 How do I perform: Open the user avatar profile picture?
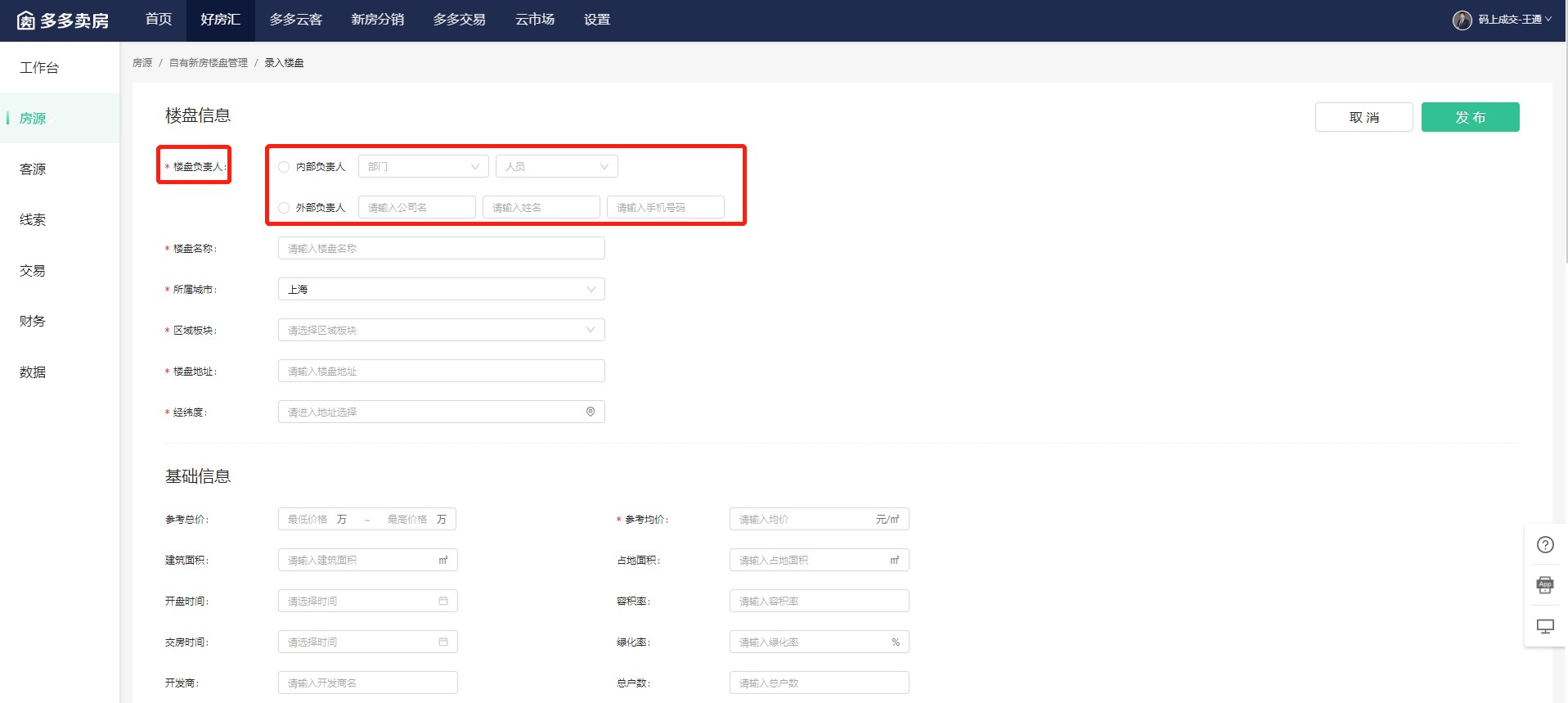1462,20
